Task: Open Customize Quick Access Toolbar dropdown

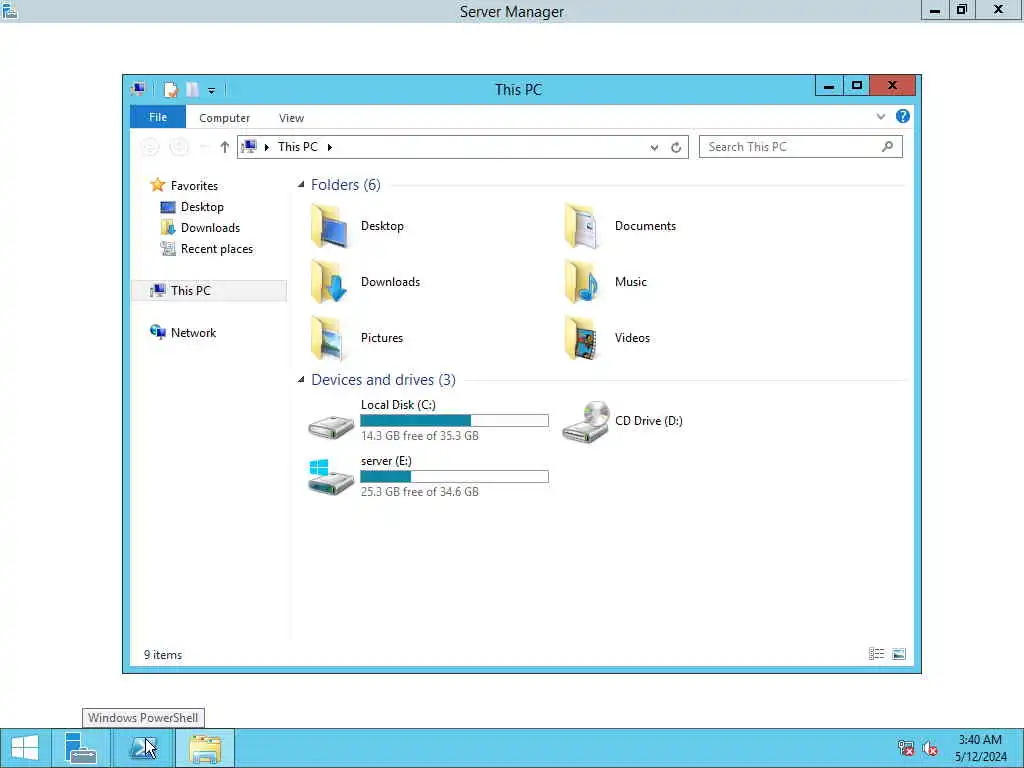Action: (x=212, y=90)
